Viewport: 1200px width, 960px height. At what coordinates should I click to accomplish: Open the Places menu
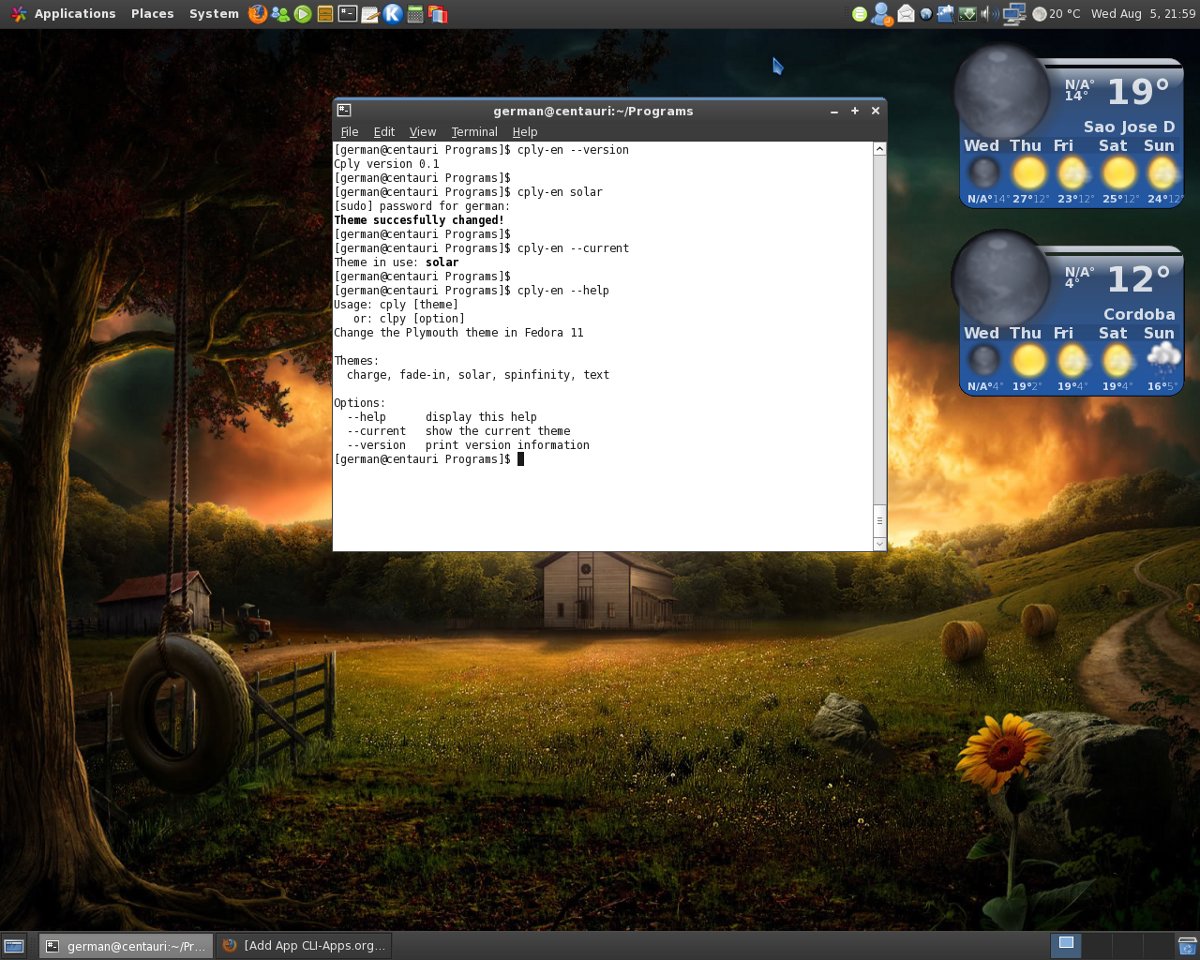coord(152,14)
